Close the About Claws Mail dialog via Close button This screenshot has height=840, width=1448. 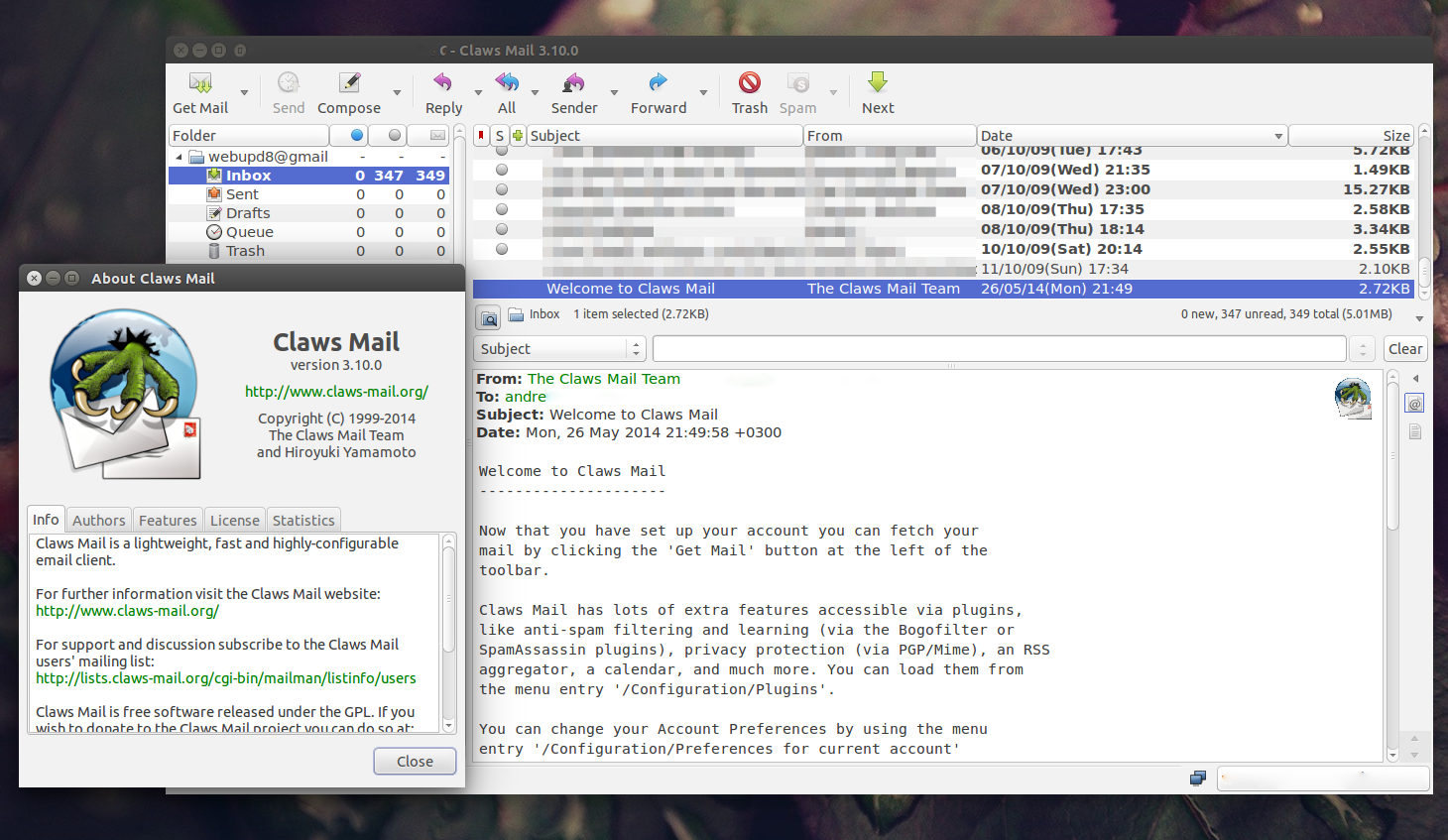click(x=415, y=762)
